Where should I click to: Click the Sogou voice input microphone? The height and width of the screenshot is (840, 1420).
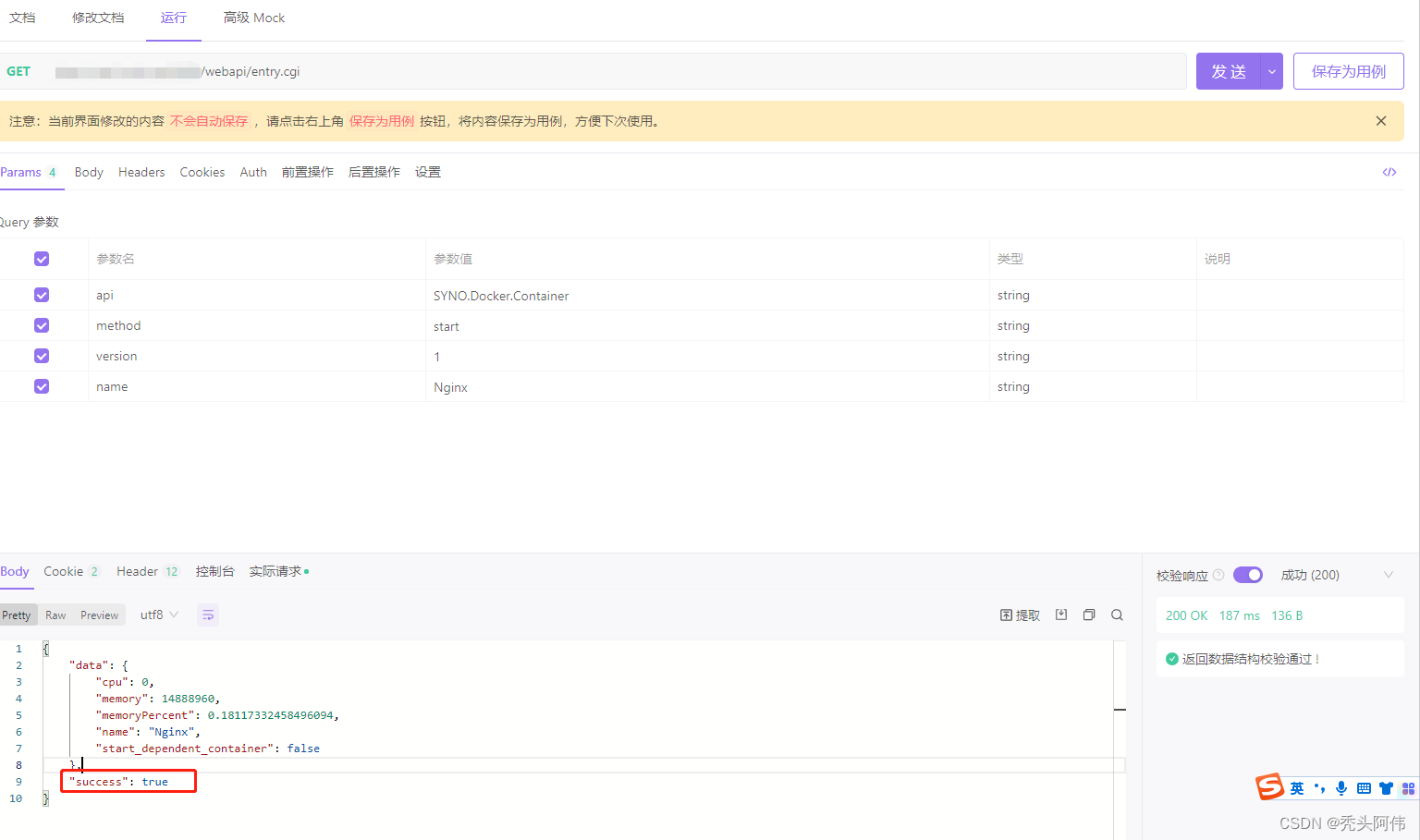tap(1341, 788)
